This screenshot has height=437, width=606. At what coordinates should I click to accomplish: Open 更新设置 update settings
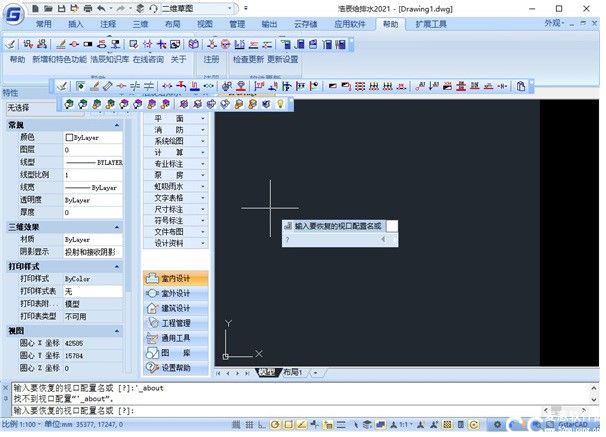[283, 59]
